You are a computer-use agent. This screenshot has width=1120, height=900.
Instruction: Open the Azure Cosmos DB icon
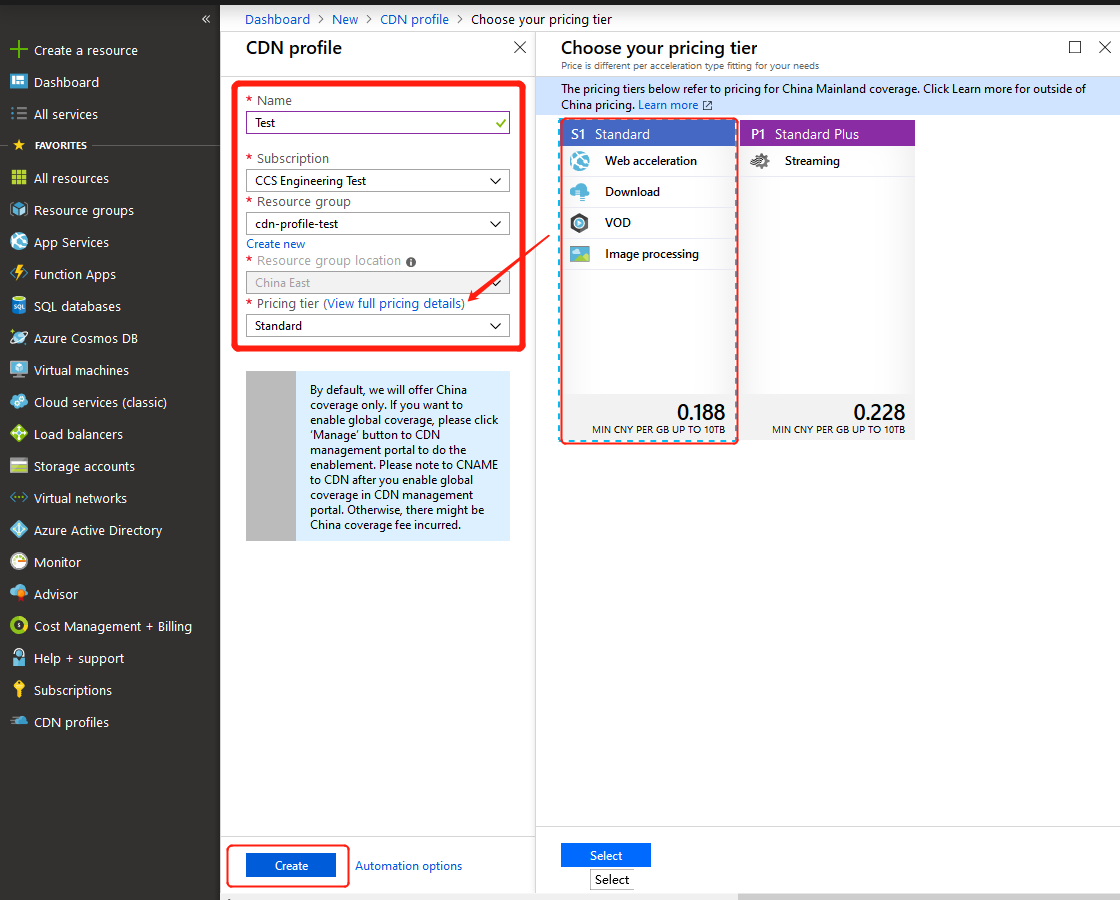point(19,338)
